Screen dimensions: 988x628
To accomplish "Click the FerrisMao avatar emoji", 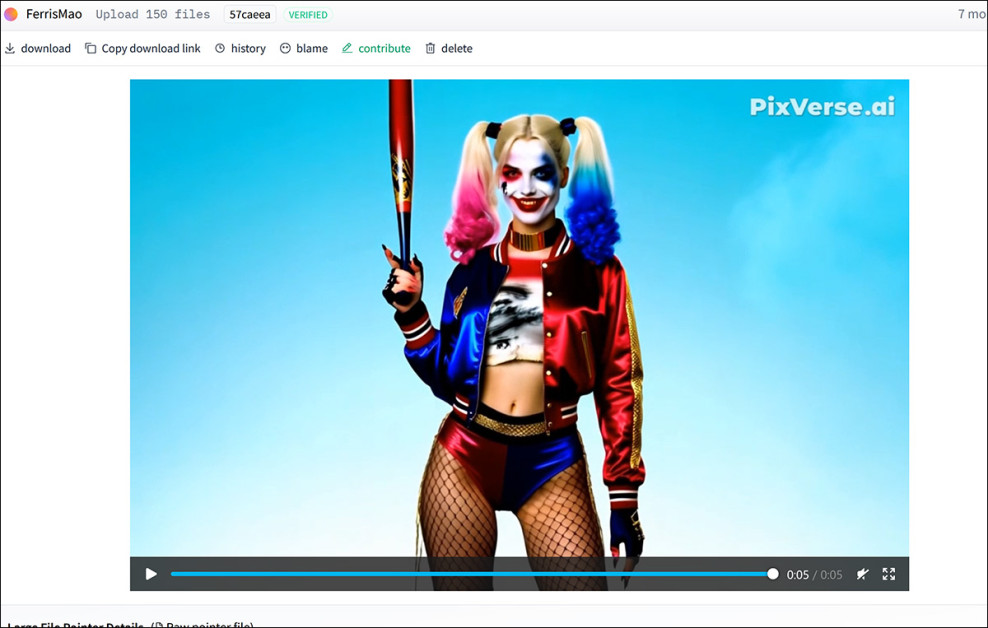I will [13, 14].
